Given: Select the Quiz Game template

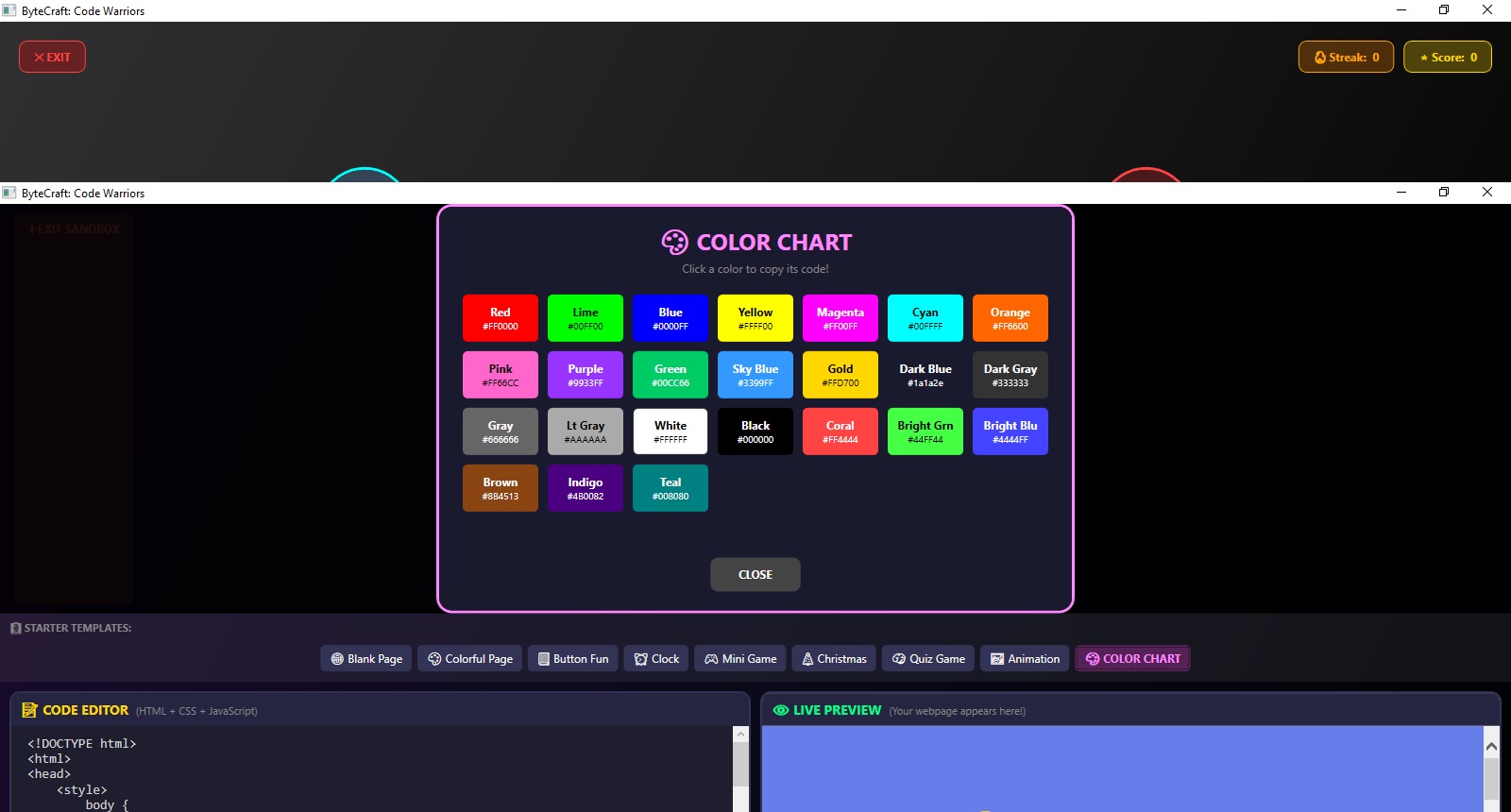Looking at the screenshot, I should [928, 658].
